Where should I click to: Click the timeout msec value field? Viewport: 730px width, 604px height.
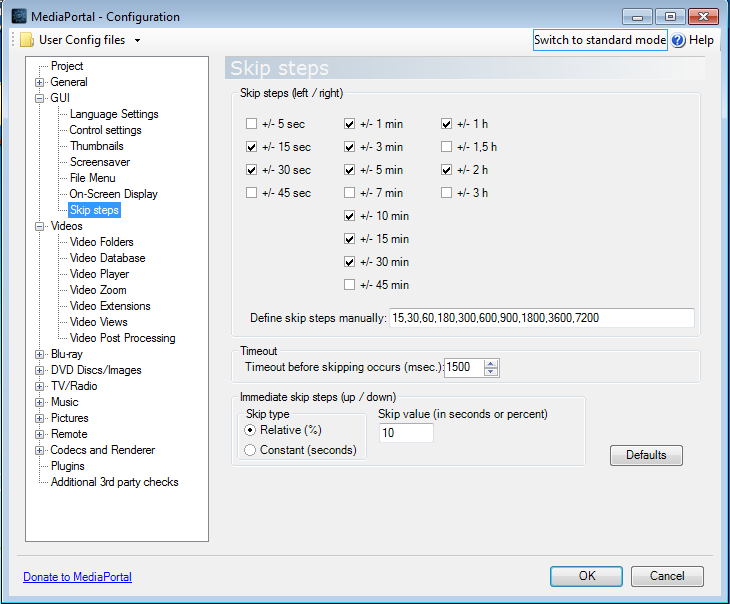[x=464, y=367]
